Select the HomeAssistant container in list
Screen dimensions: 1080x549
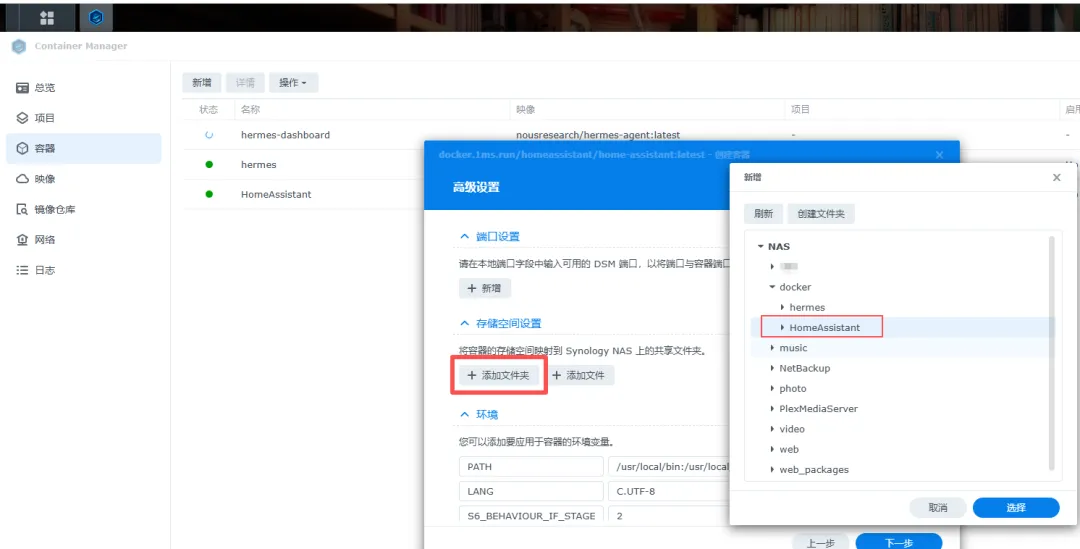coord(276,194)
